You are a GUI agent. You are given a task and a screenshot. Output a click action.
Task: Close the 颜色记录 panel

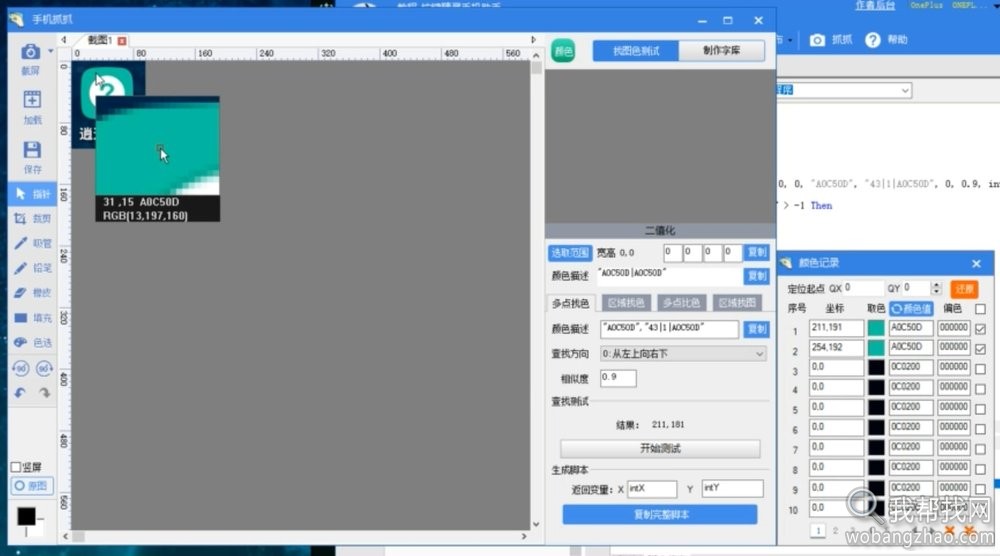pos(976,263)
